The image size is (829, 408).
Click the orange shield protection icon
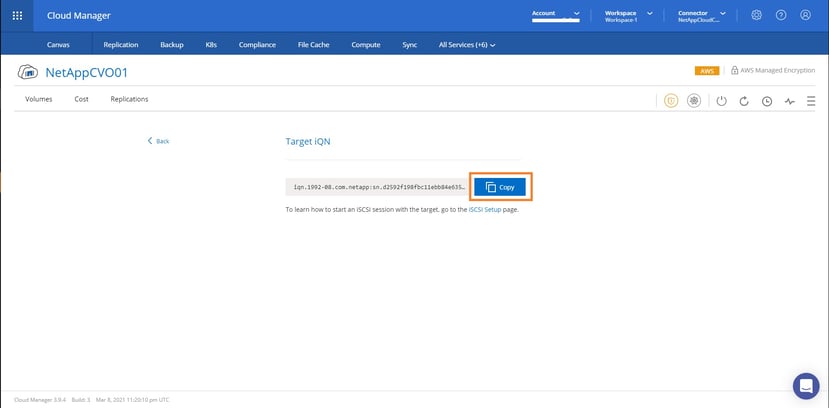(671, 101)
